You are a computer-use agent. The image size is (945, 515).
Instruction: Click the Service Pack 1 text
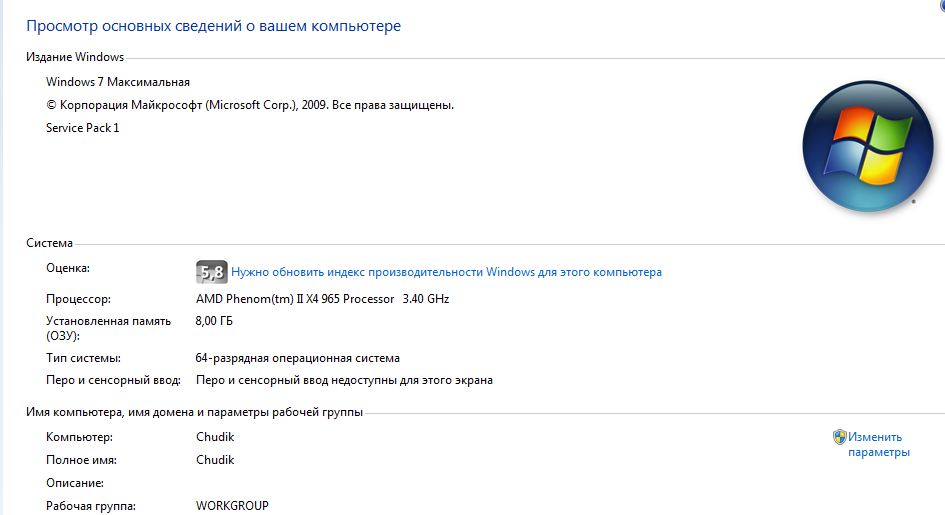pos(83,128)
